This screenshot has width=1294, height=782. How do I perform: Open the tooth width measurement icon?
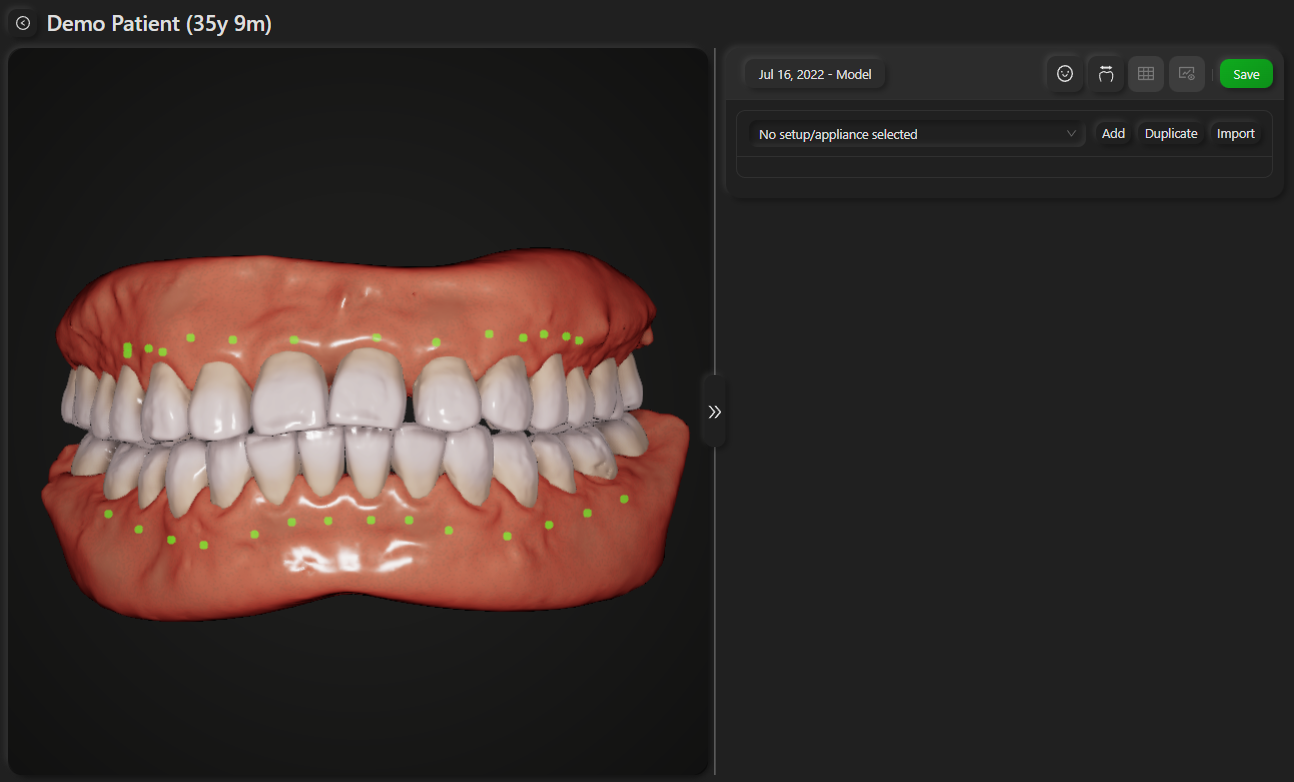(1106, 74)
